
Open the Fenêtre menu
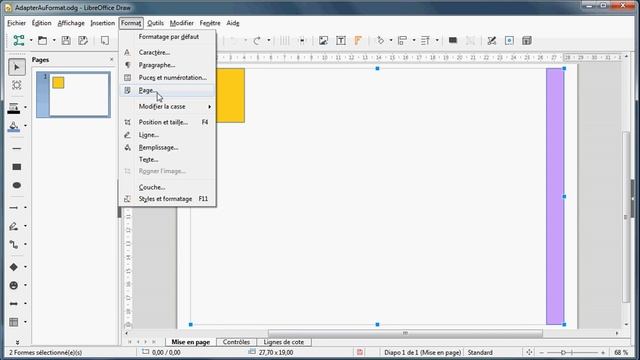pos(210,23)
